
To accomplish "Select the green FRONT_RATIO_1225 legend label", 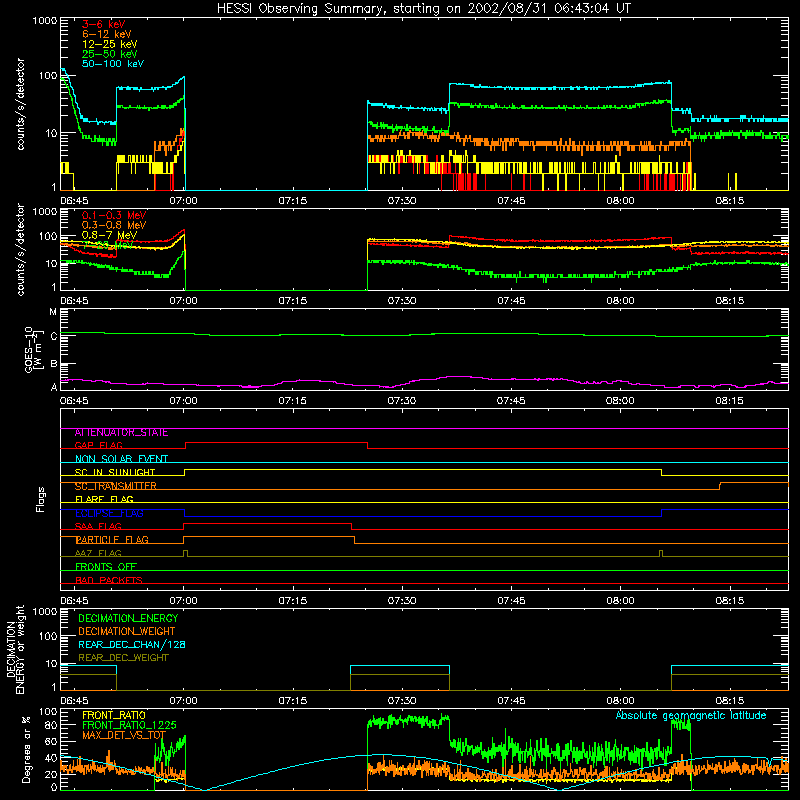I will (129, 726).
